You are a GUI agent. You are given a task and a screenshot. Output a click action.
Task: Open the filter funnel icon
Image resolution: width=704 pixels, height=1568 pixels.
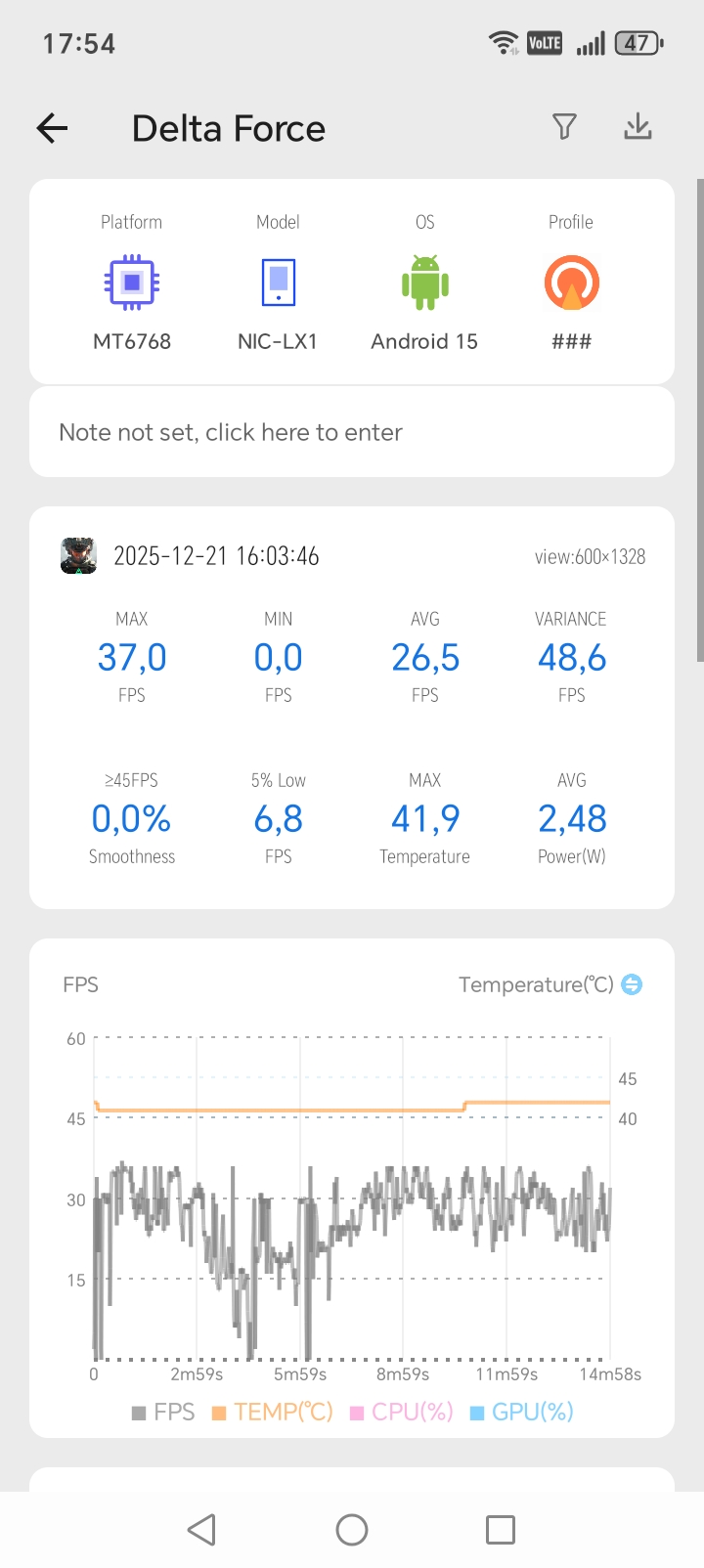tap(564, 127)
